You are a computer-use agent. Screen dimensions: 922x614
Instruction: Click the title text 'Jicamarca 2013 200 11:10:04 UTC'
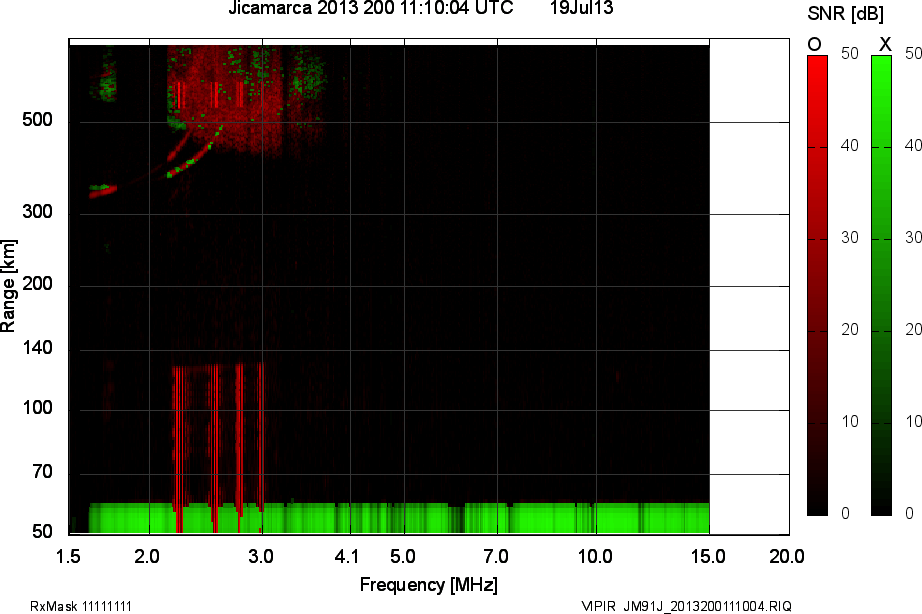click(370, 8)
